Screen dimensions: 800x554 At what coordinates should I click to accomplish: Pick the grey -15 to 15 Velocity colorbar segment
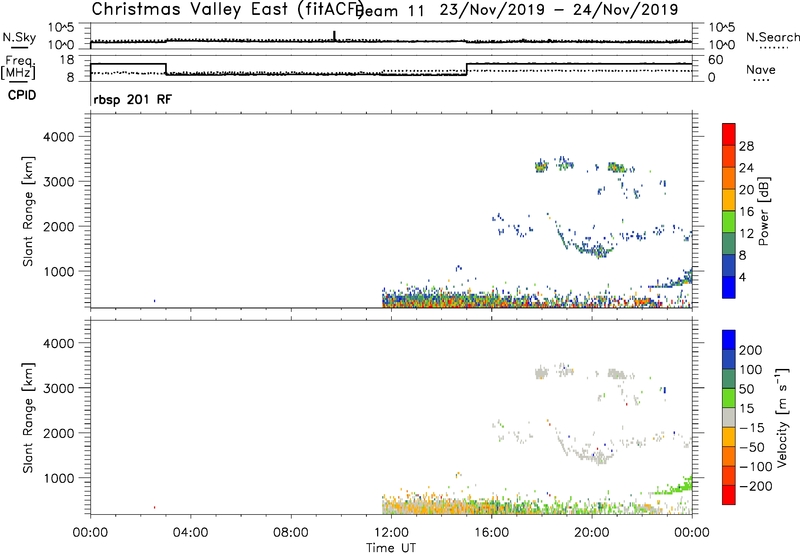coord(729,417)
